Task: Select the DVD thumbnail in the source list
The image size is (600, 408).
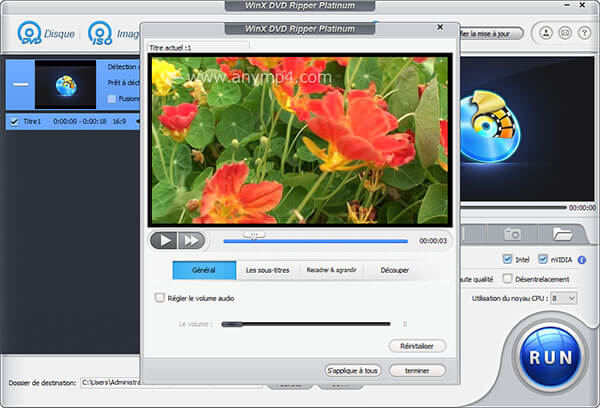Action: 65,85
